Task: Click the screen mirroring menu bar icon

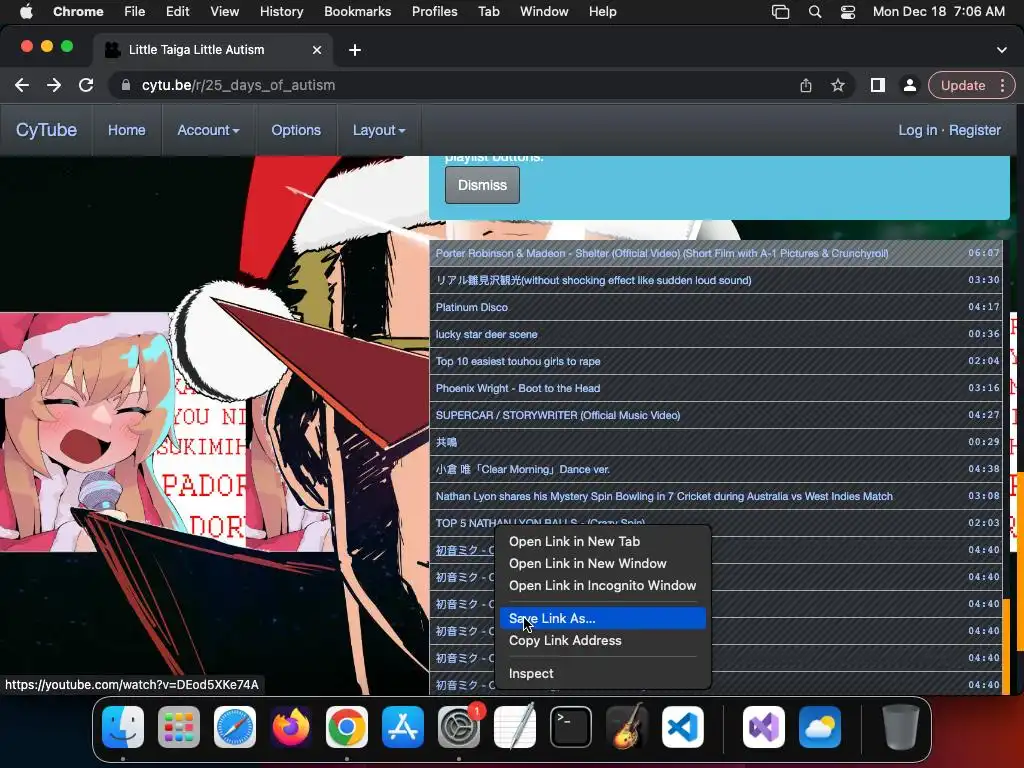Action: pos(780,12)
